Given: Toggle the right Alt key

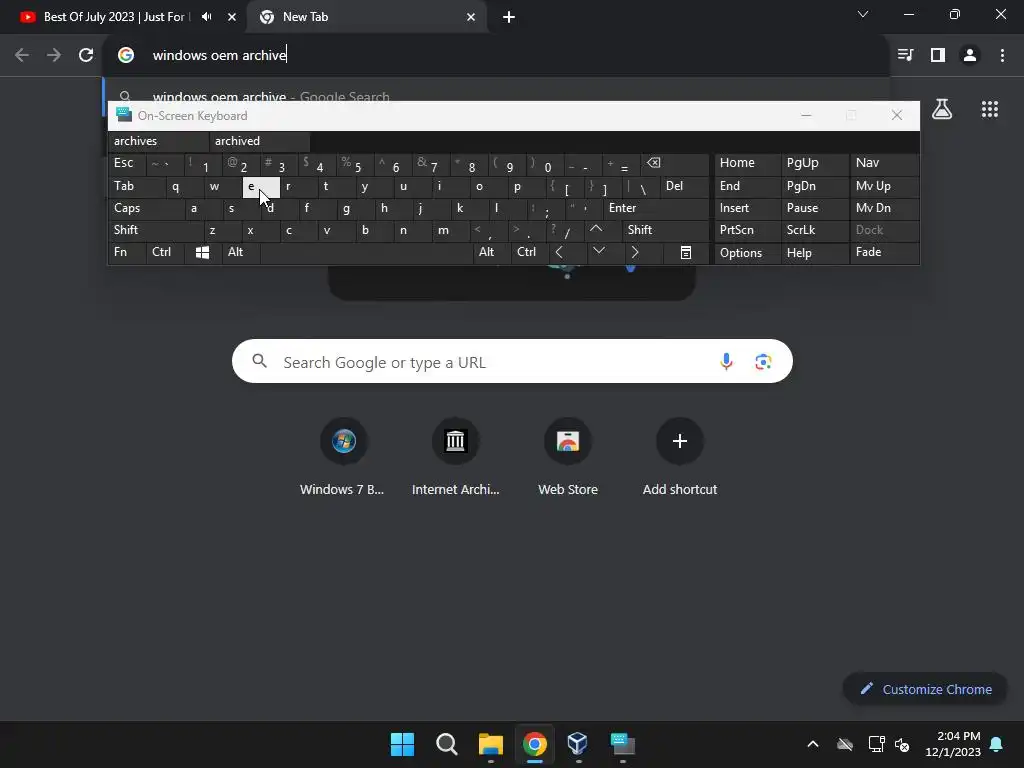Looking at the screenshot, I should (x=491, y=252).
